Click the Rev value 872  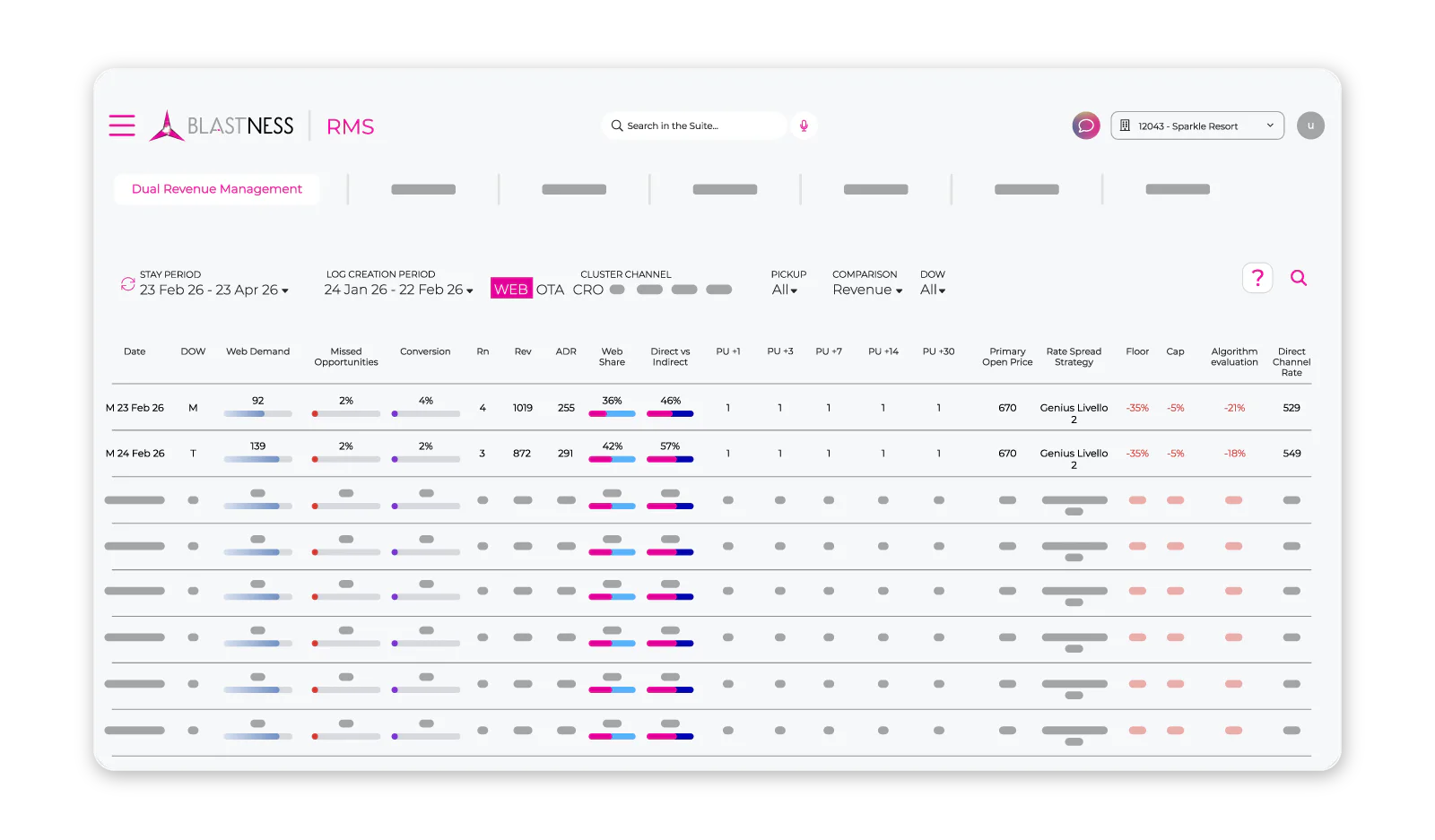coord(522,454)
